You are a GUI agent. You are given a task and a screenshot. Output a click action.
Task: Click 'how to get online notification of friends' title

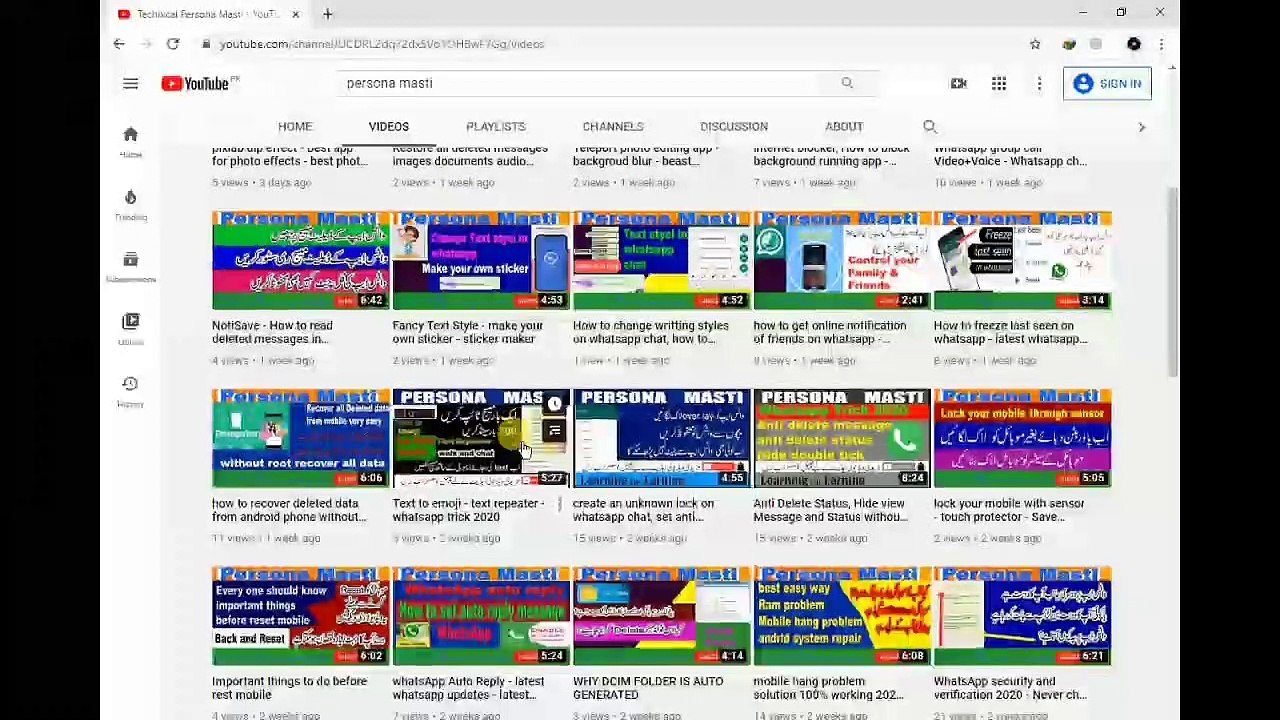[x=830, y=332]
